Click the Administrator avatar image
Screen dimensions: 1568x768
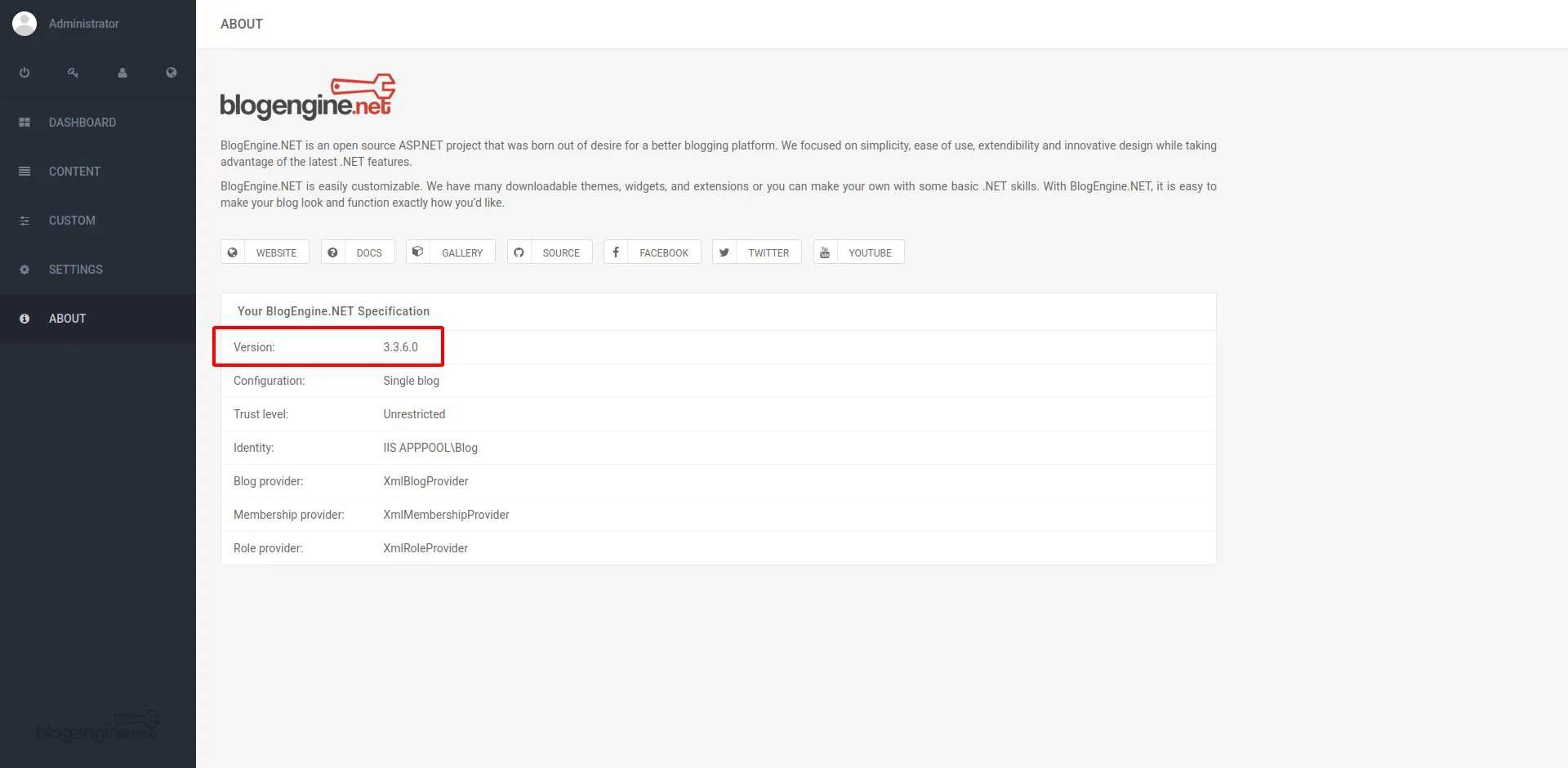(x=24, y=24)
